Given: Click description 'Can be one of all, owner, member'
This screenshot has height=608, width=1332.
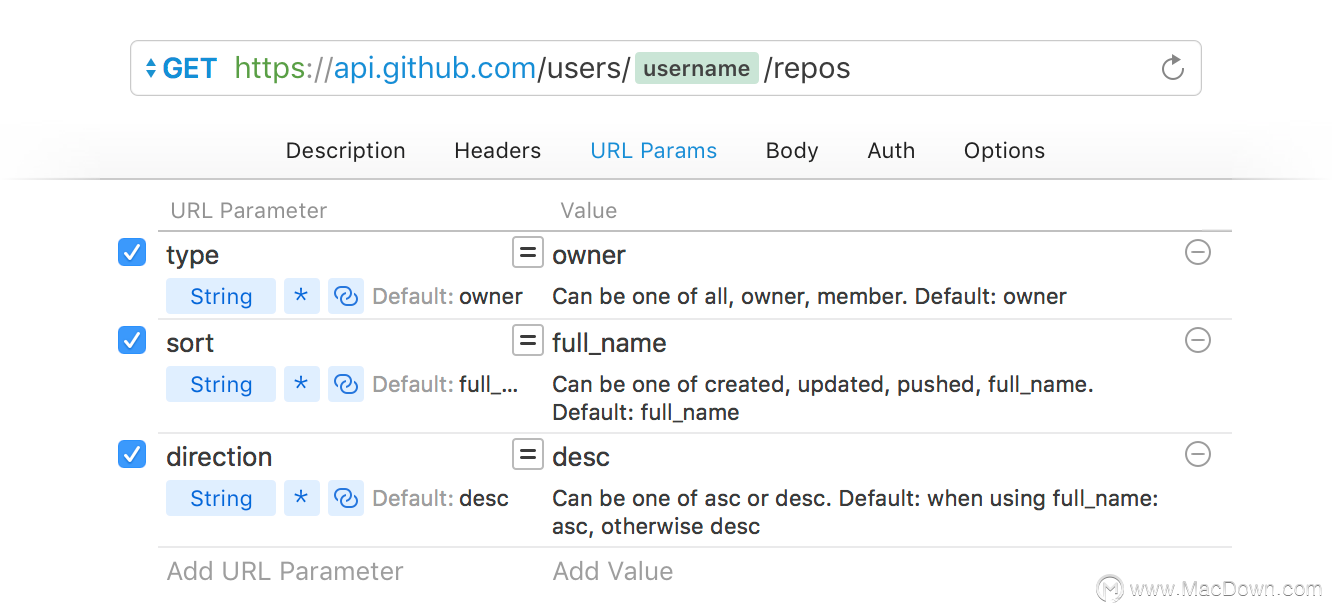Looking at the screenshot, I should point(809,297).
